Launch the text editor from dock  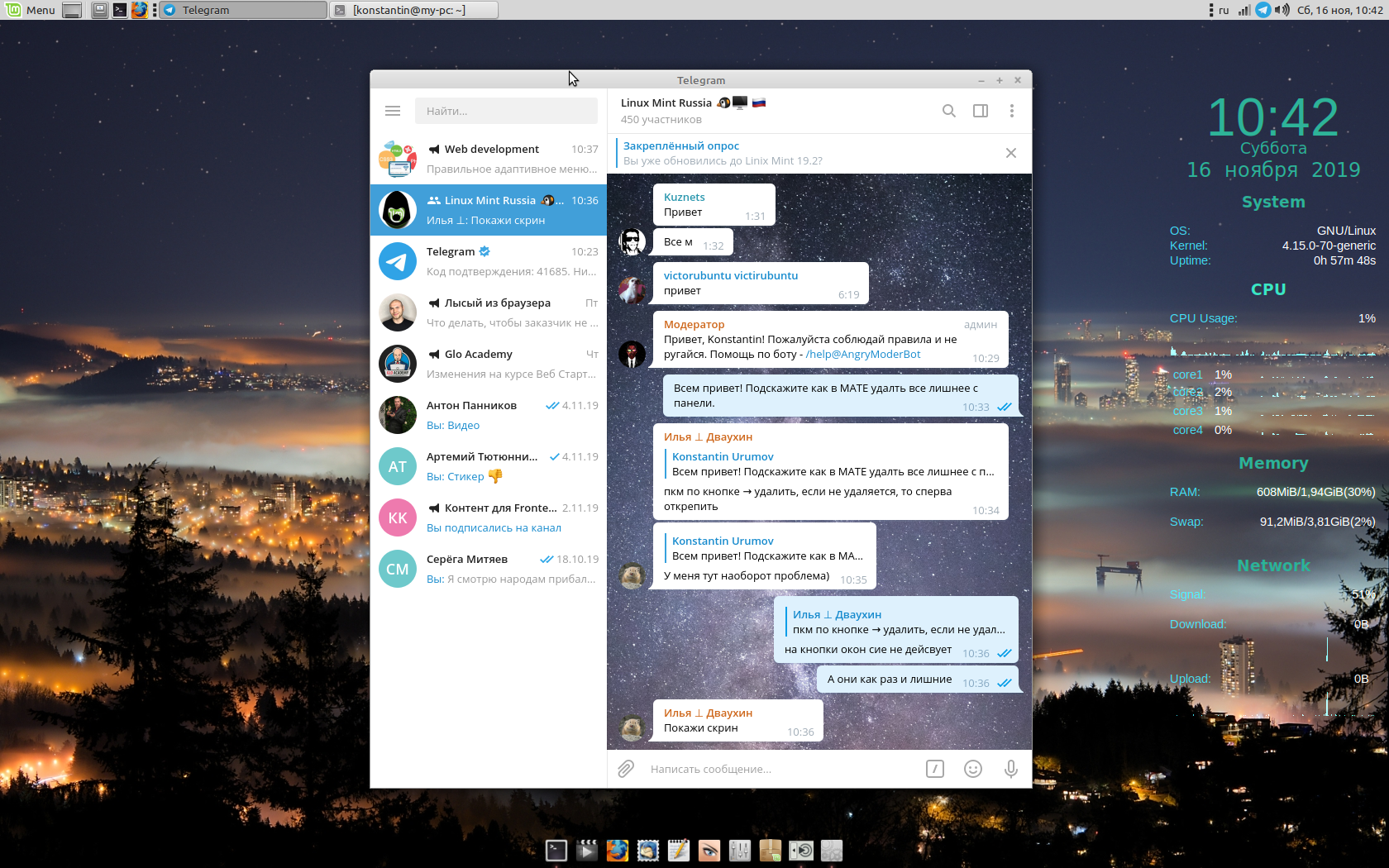click(x=679, y=850)
